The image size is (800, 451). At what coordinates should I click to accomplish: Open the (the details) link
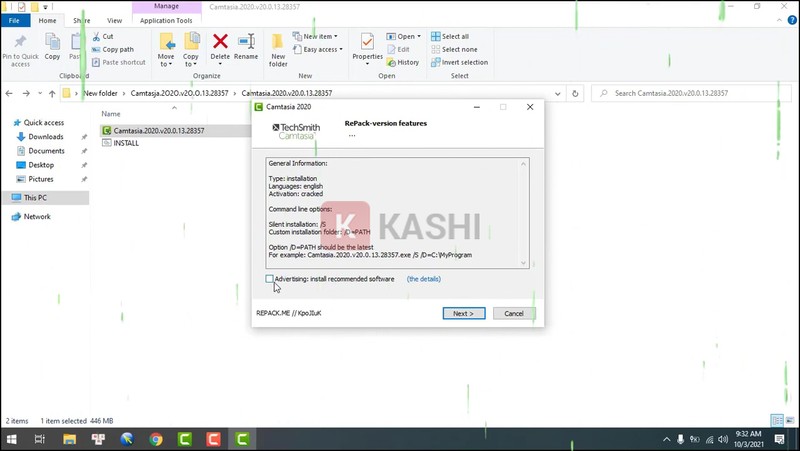pos(423,279)
